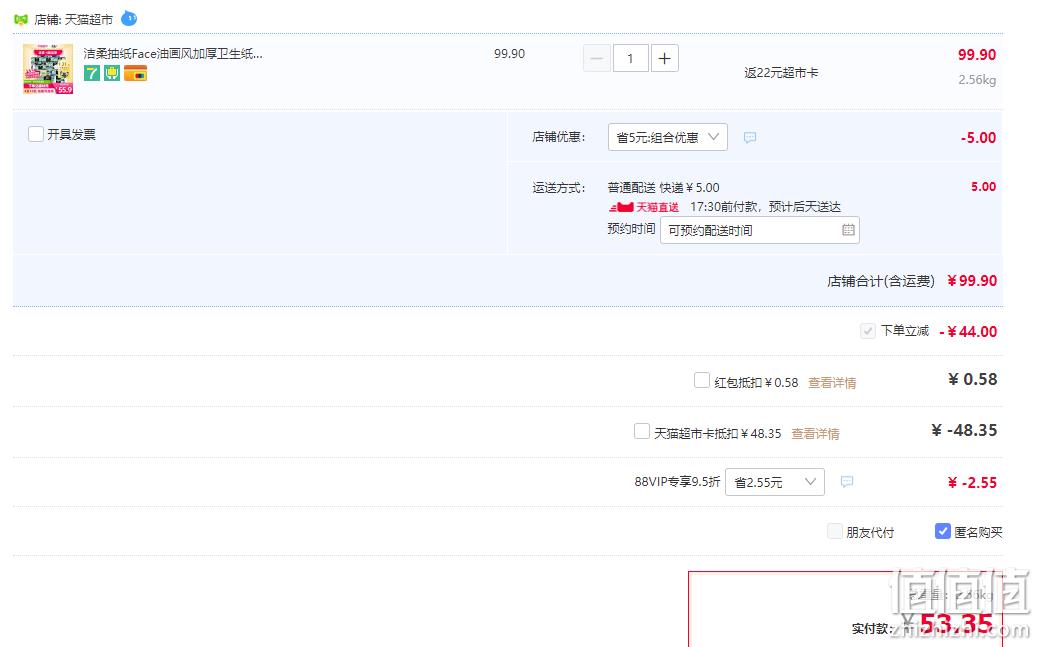
Task: Click the calendar icon in delivery field
Action: point(848,230)
